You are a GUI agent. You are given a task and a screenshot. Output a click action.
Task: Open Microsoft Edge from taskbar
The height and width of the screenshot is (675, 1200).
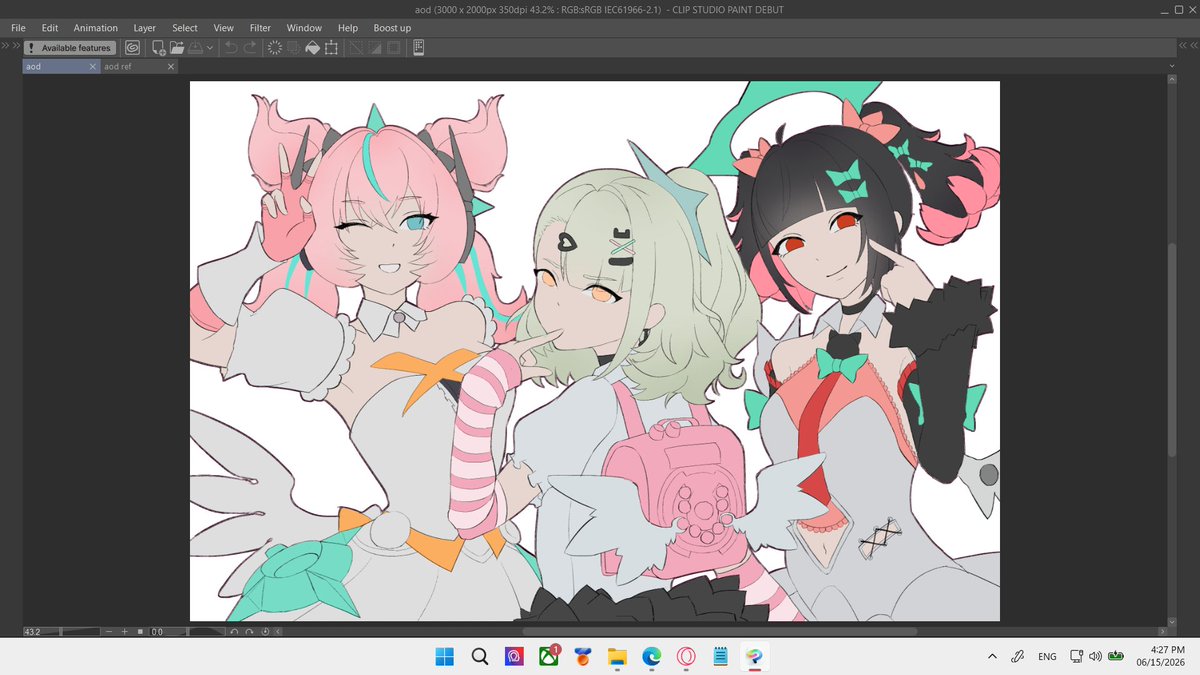point(652,657)
